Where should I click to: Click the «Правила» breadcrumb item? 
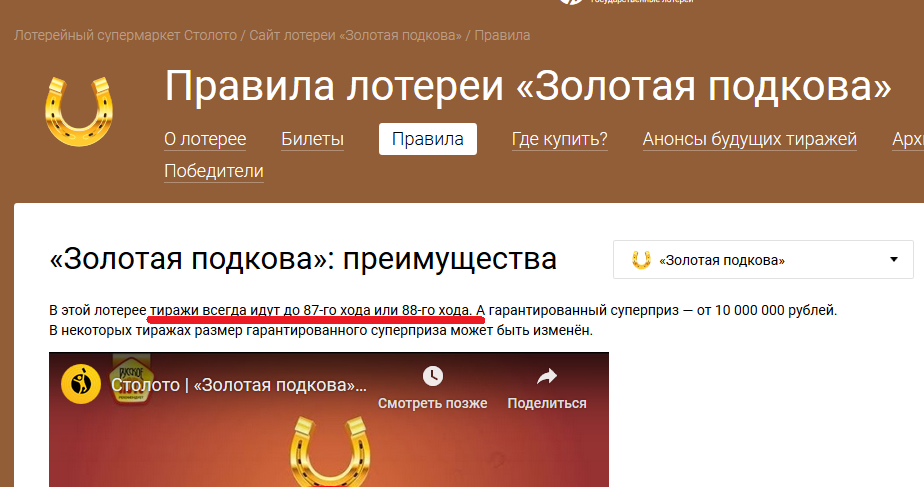pyautogui.click(x=502, y=35)
